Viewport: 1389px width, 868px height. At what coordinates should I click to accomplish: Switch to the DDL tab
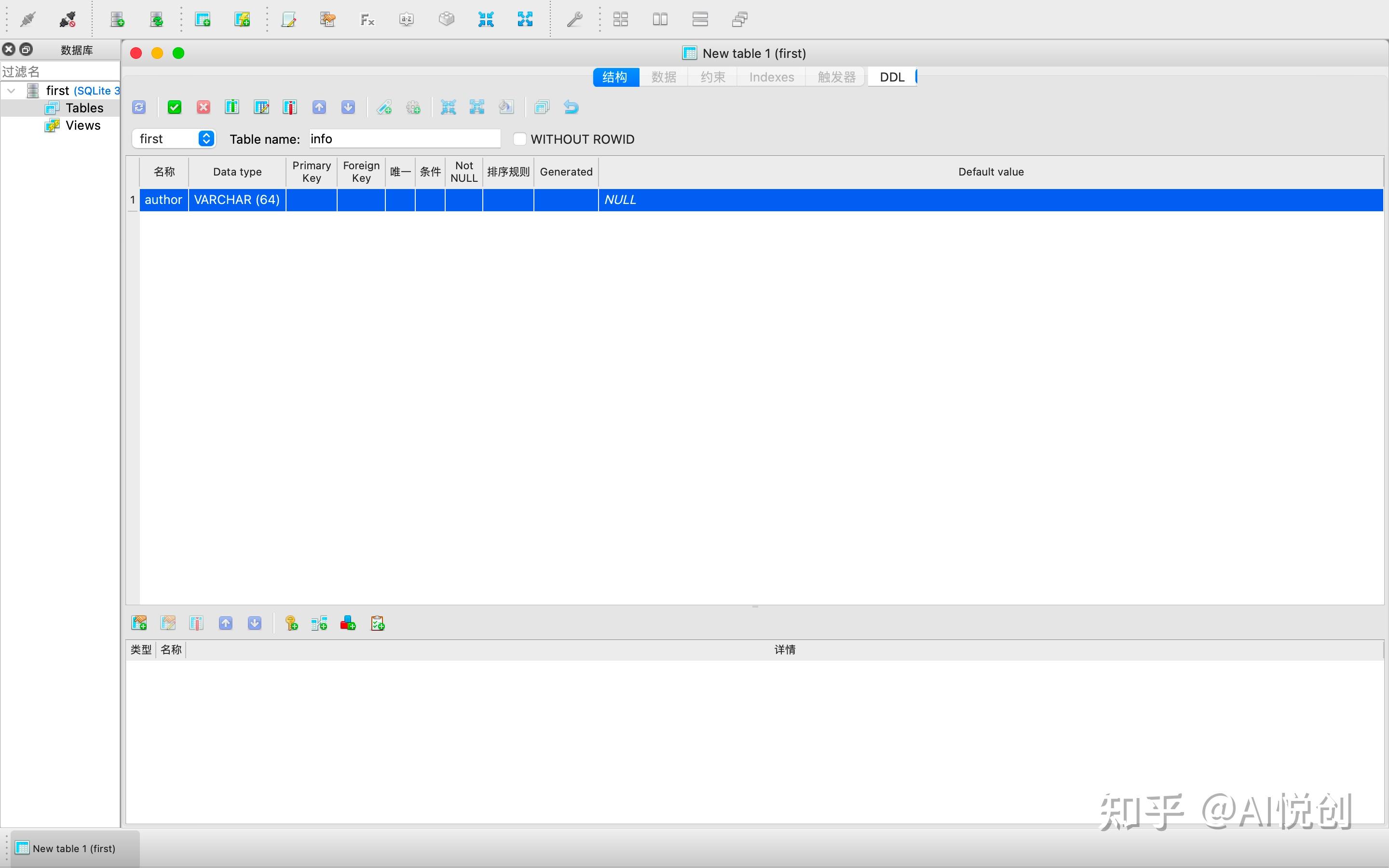[891, 77]
